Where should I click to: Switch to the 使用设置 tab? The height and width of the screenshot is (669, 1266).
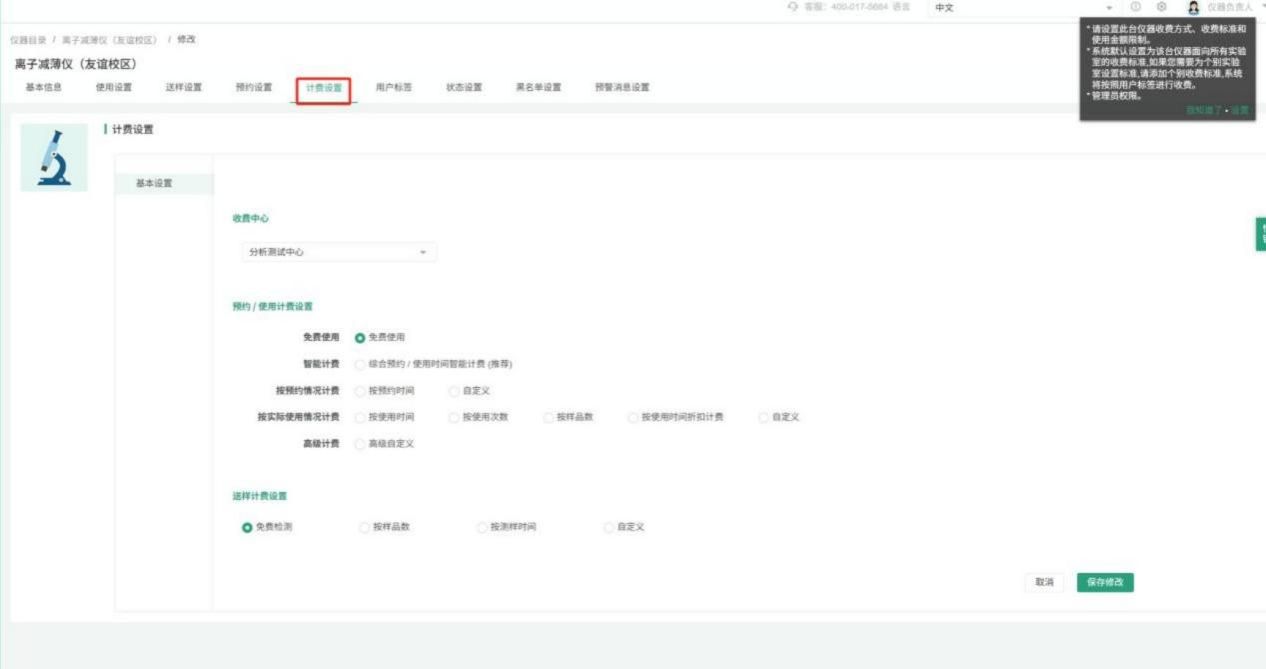114,87
